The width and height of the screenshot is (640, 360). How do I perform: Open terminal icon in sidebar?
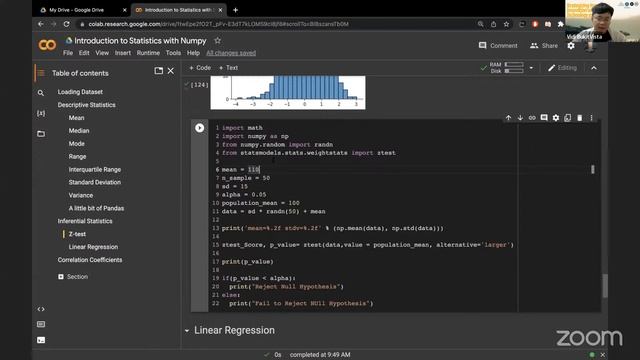pyautogui.click(x=41, y=340)
